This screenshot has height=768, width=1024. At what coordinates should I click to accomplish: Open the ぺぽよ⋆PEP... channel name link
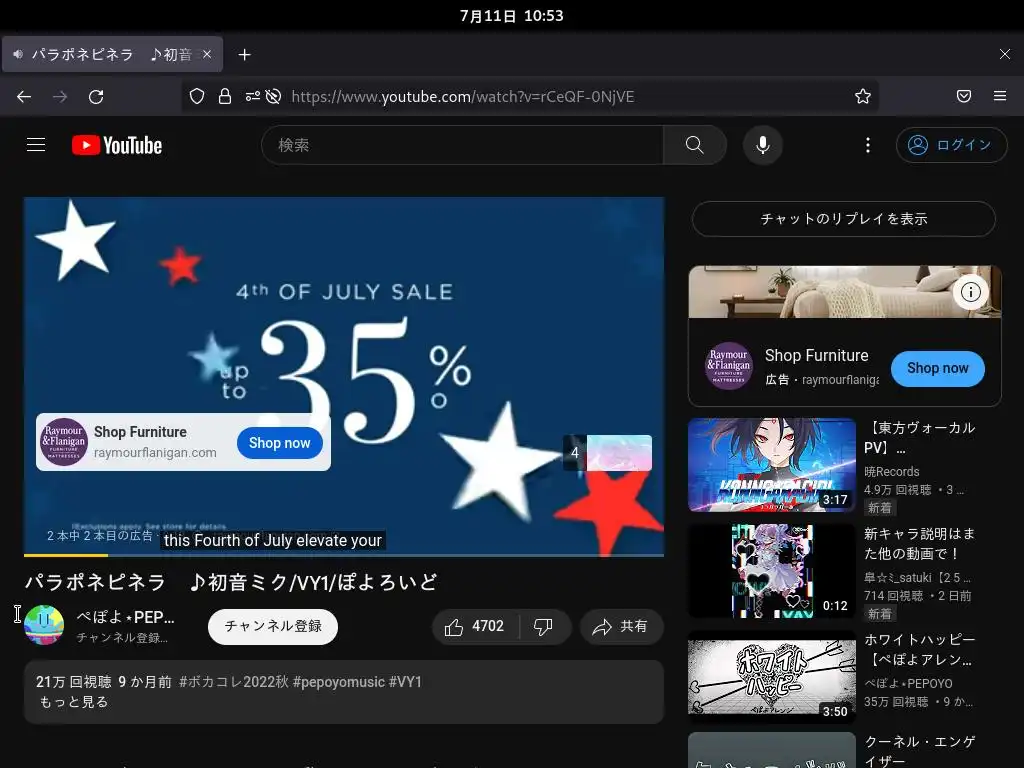[125, 617]
